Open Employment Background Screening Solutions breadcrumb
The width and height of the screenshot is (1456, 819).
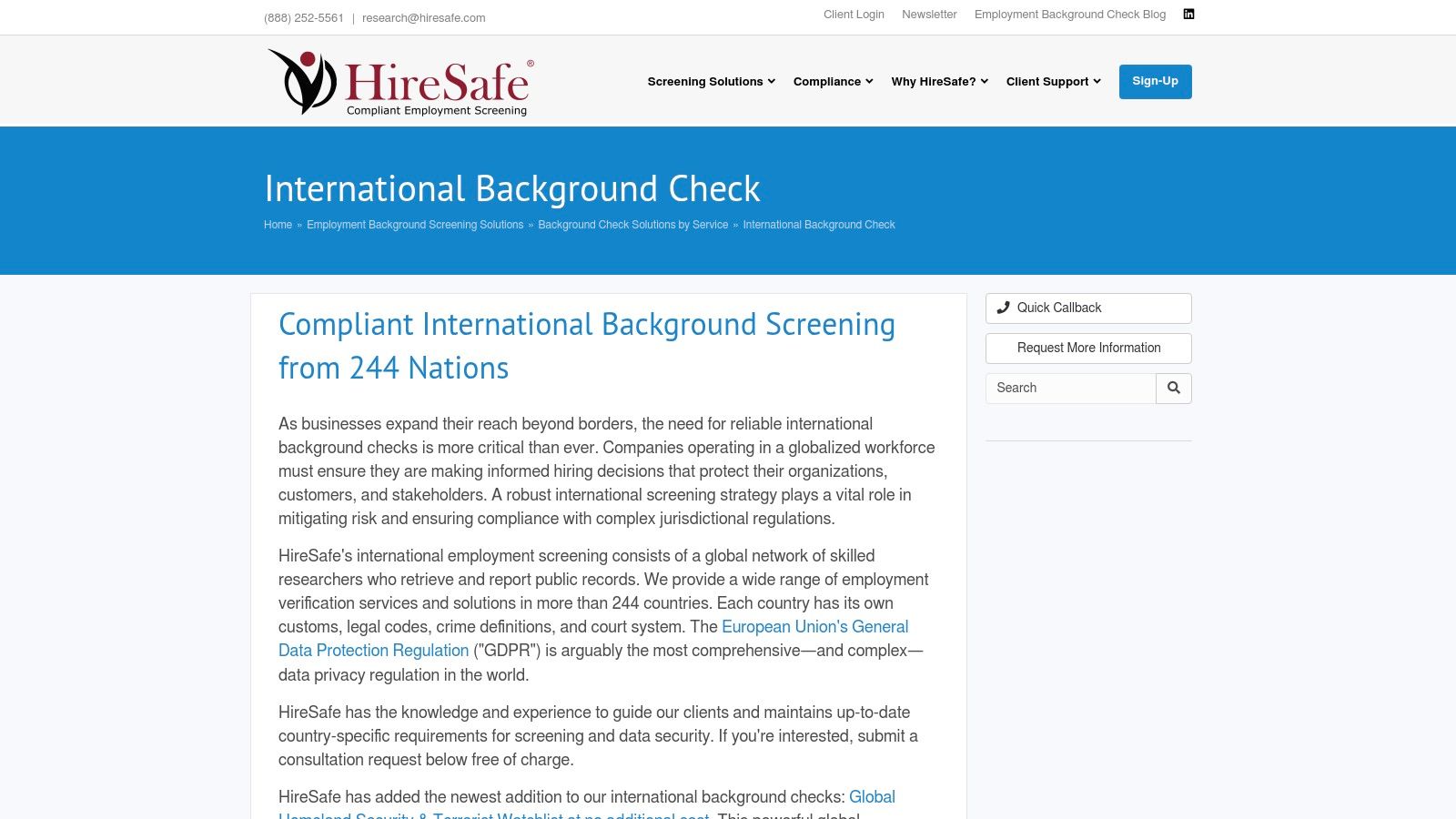pos(415,225)
